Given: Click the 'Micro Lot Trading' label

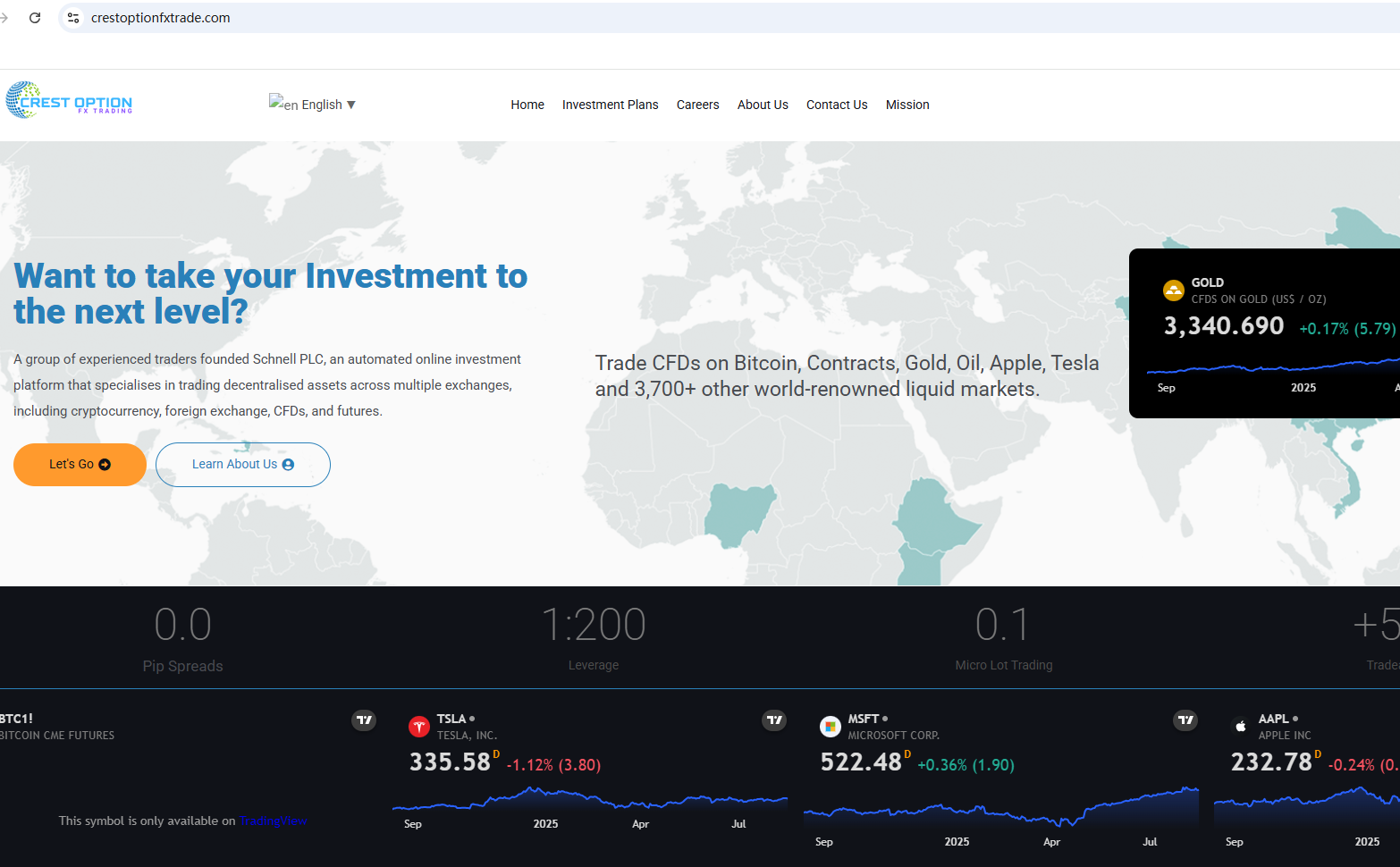Looking at the screenshot, I should [1004, 665].
